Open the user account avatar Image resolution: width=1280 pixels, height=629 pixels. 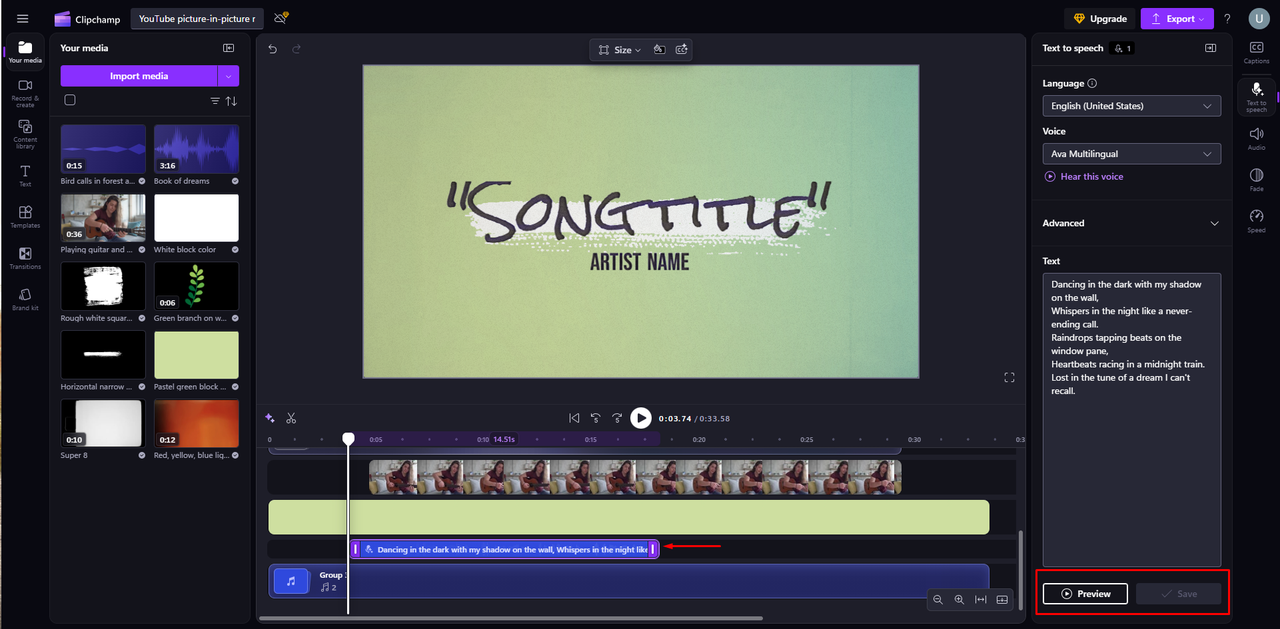1258,18
